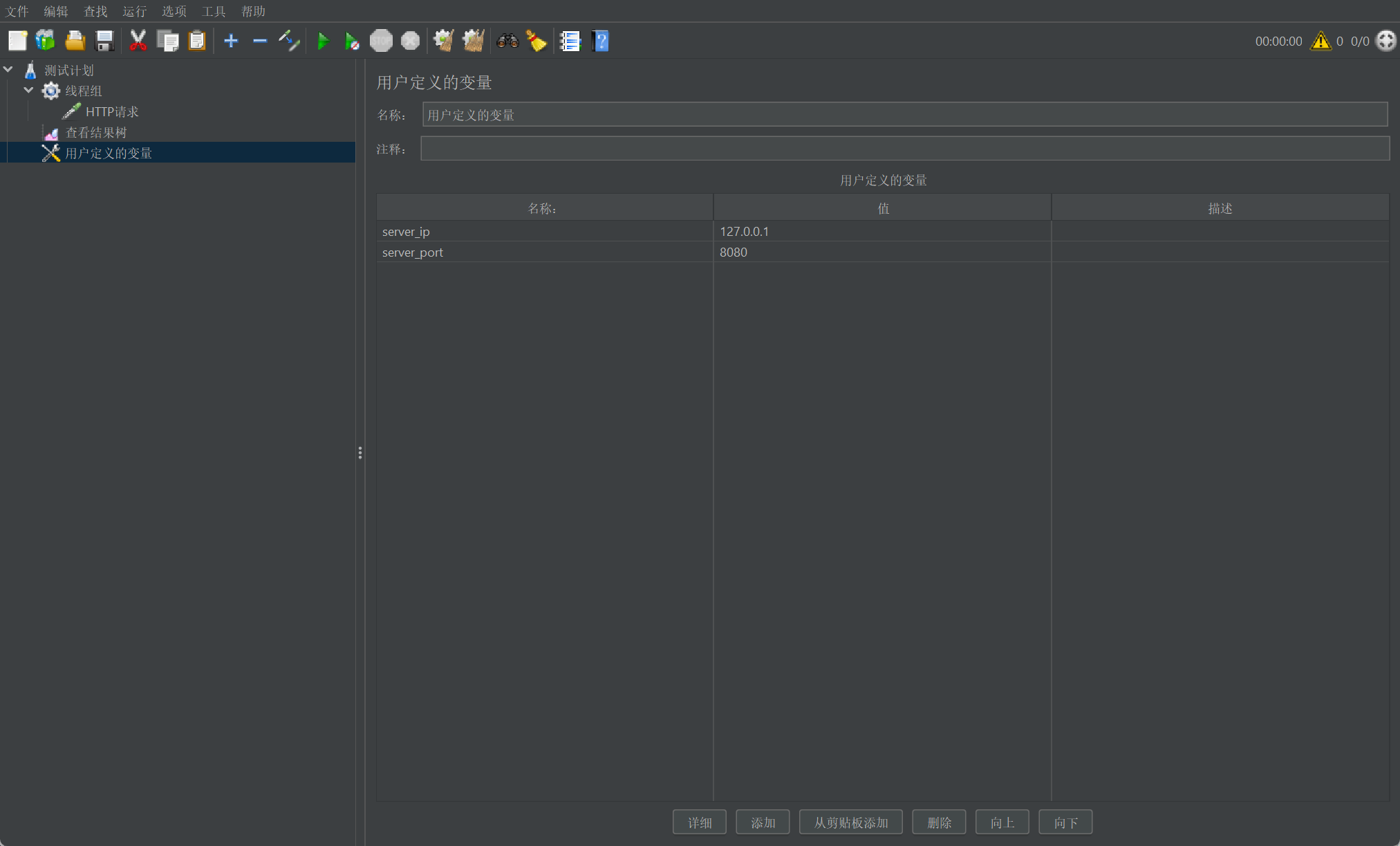Click the yellow warning triangle icon
This screenshot has height=846, width=1400.
tap(1320, 41)
